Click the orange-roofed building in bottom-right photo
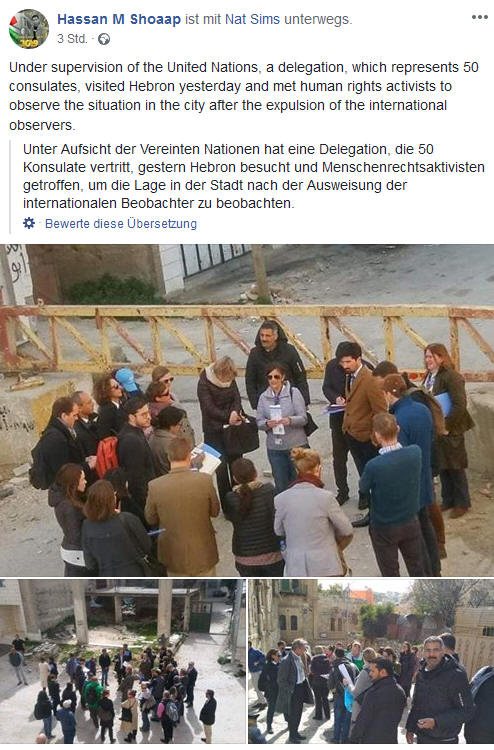Viewport: 494px width, 750px height. (361, 596)
